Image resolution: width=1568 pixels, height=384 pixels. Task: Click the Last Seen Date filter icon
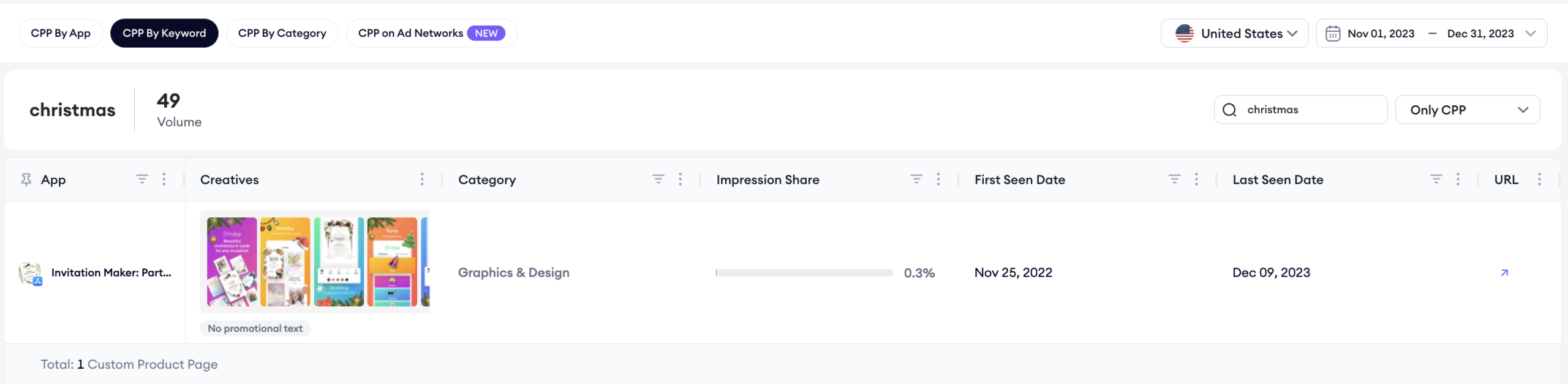pyautogui.click(x=1436, y=179)
